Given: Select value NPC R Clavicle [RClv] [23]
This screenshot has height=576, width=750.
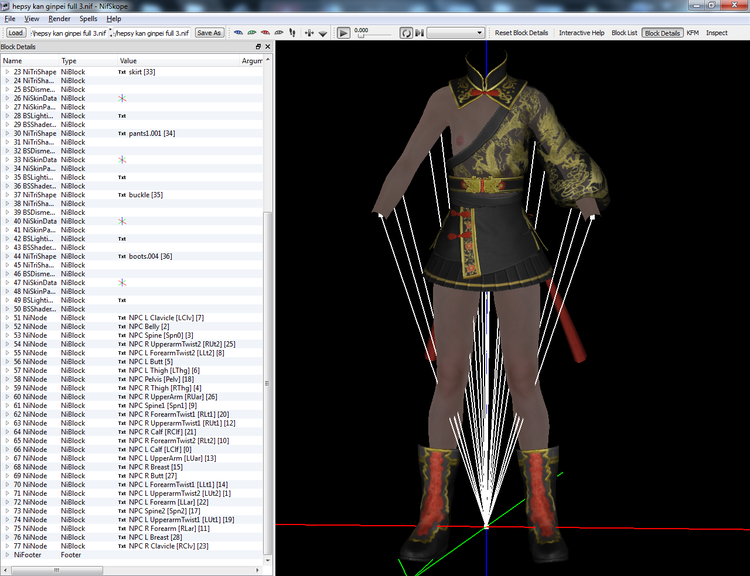Looking at the screenshot, I should tap(168, 546).
